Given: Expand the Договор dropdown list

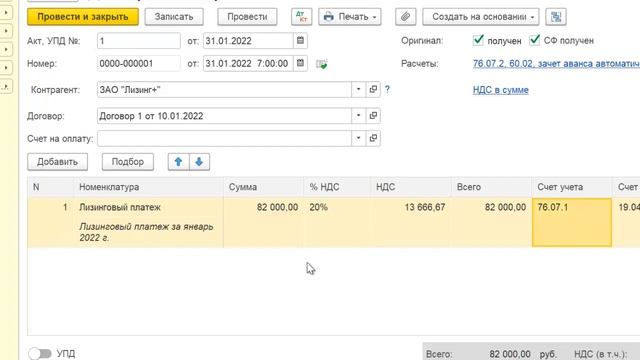Looking at the screenshot, I should point(358,116).
